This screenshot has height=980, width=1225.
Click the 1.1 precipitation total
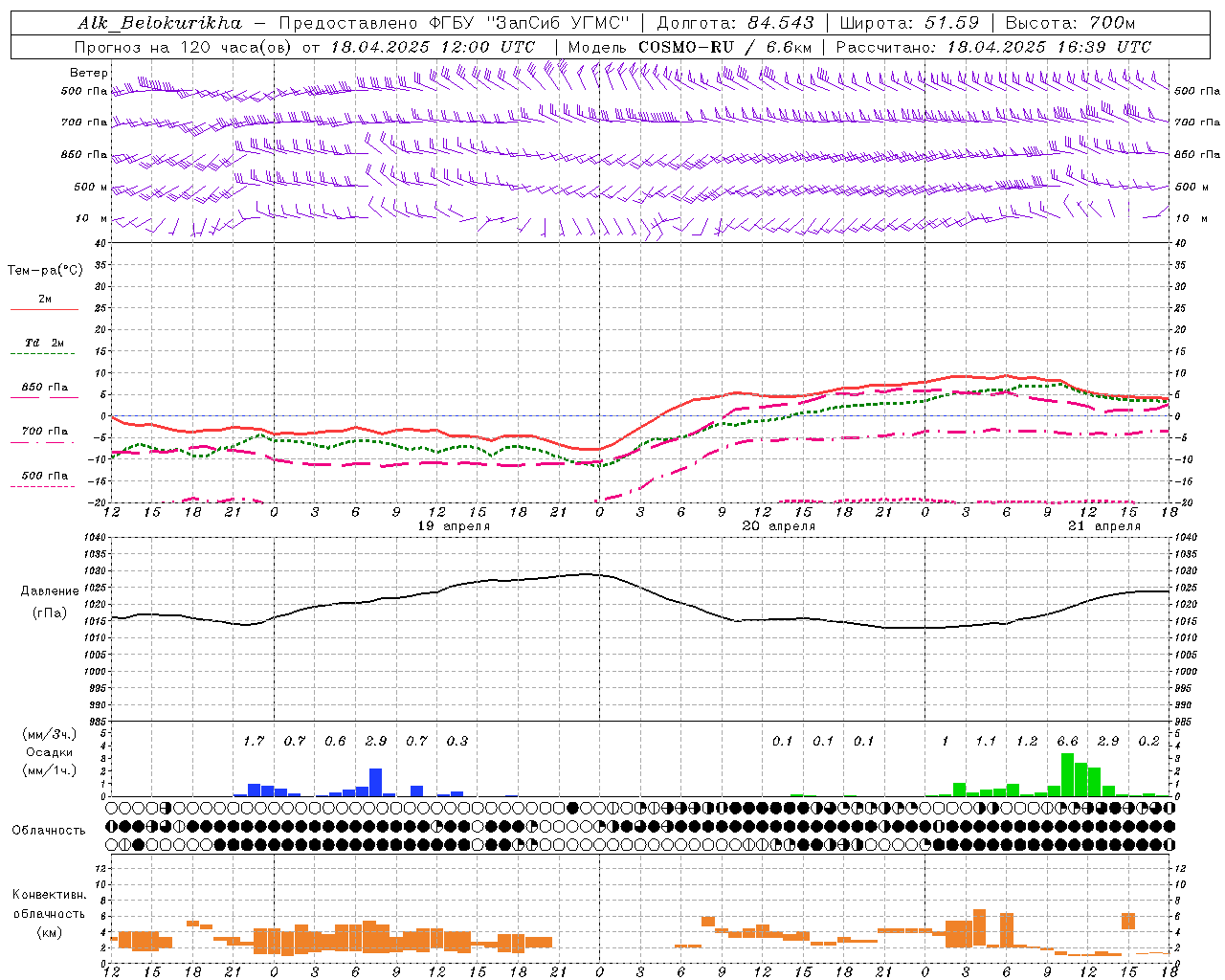tap(986, 741)
